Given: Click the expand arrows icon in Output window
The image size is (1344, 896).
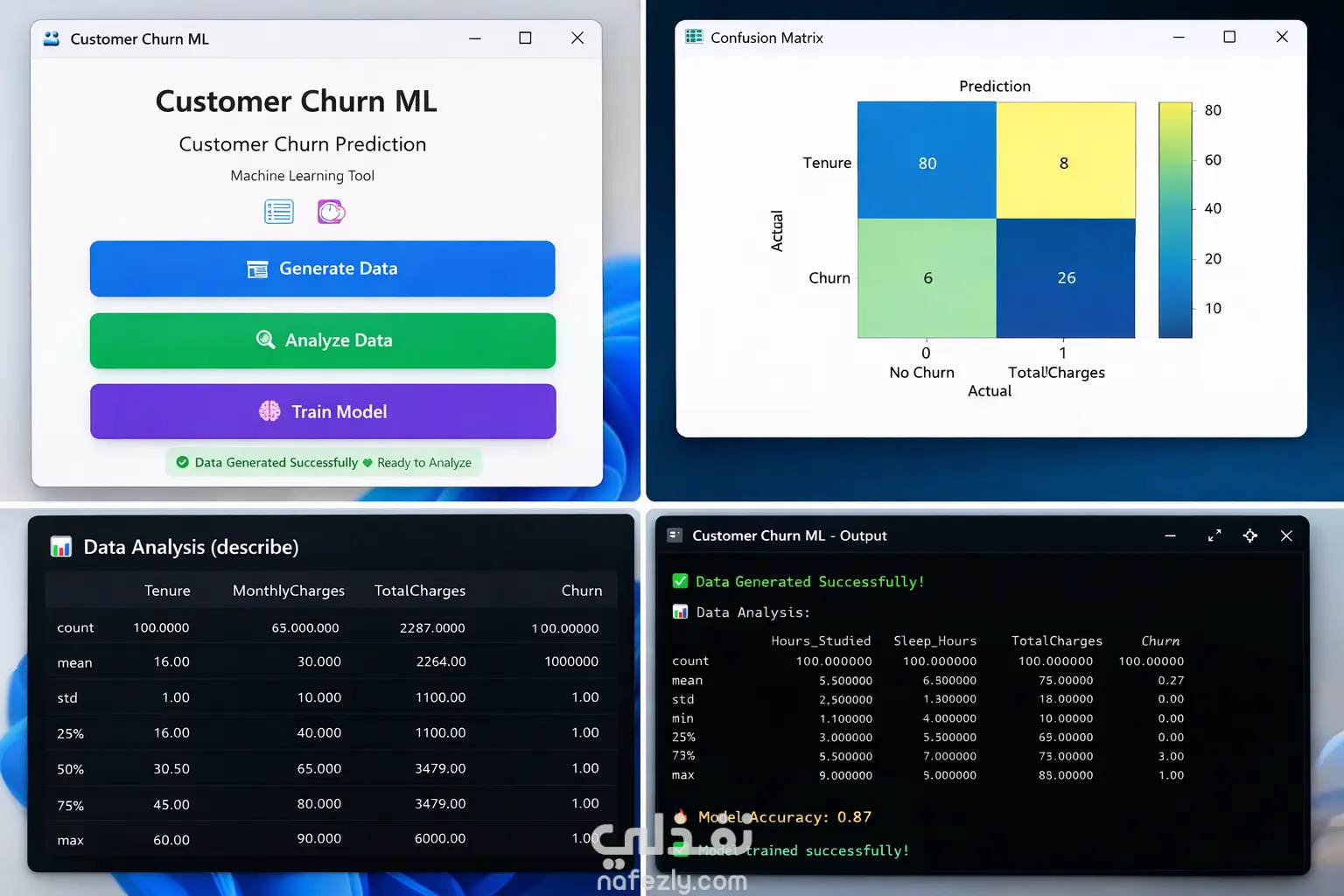Looking at the screenshot, I should [1214, 535].
